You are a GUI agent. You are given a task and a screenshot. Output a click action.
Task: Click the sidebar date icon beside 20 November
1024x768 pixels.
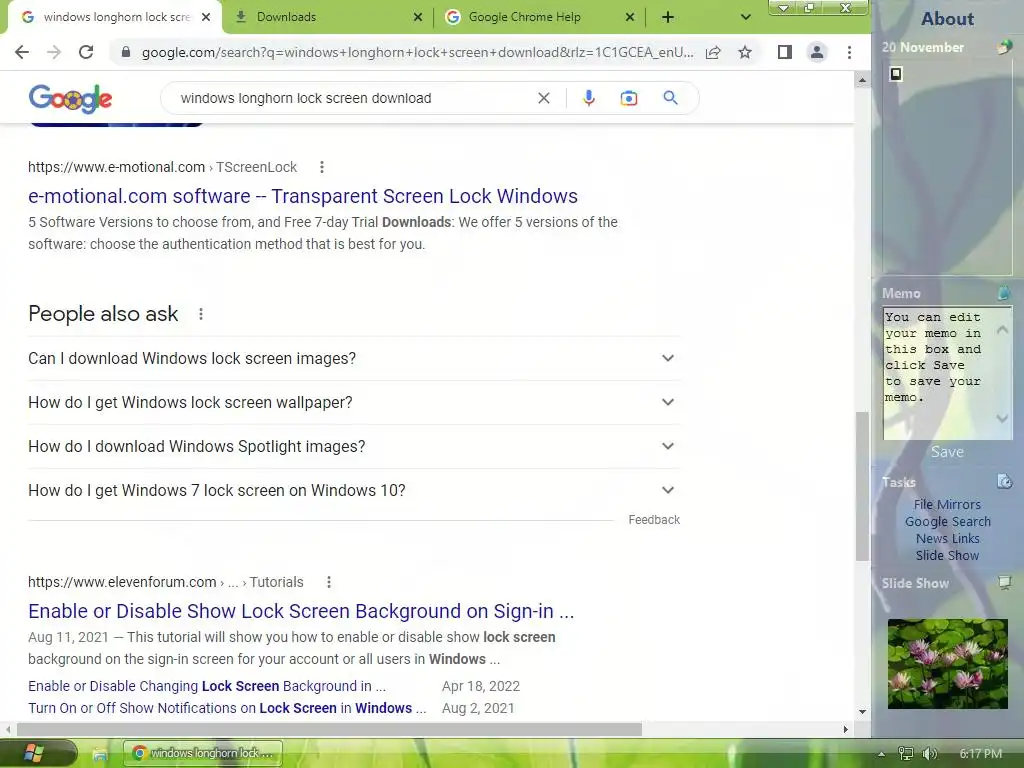(1005, 46)
